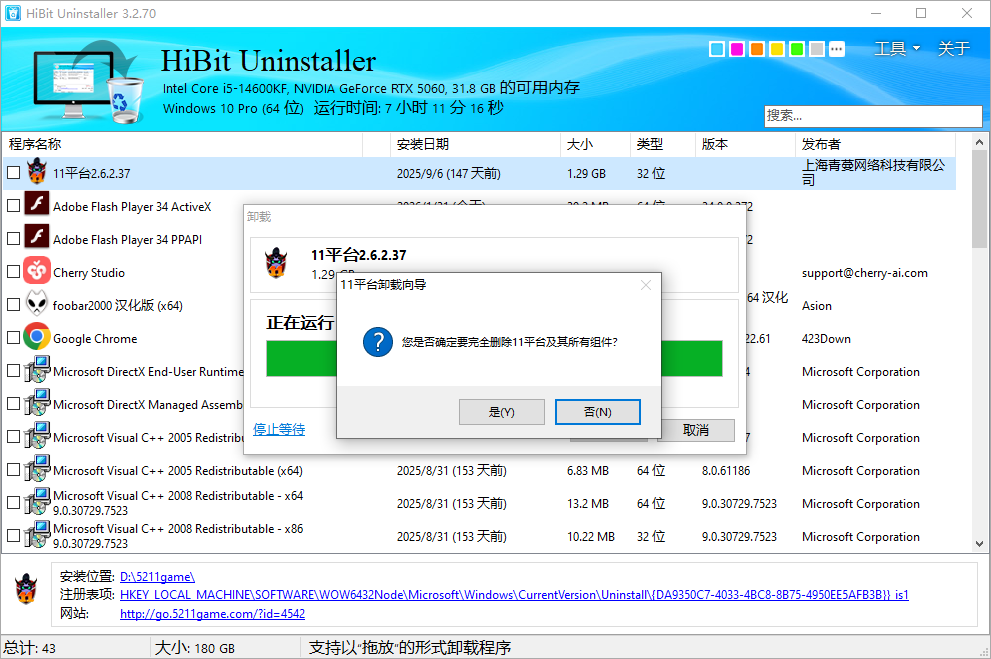Select the Cherry Studio app icon
The image size is (991, 659).
tap(37, 271)
